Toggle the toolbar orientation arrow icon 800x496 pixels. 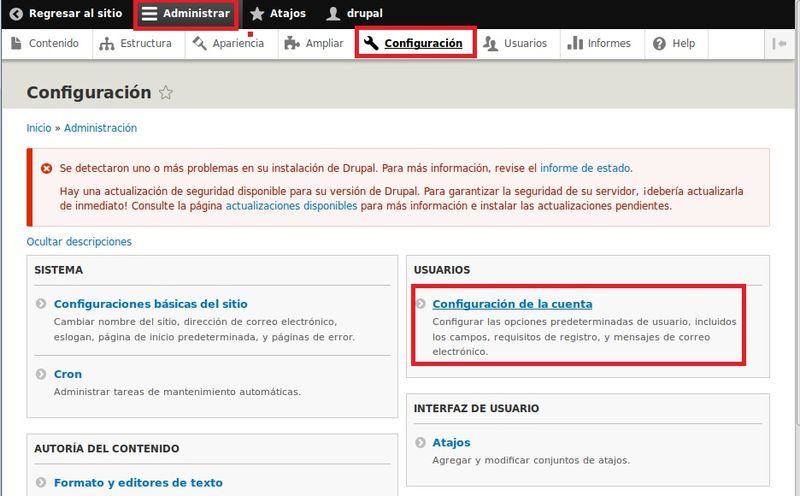click(779, 44)
